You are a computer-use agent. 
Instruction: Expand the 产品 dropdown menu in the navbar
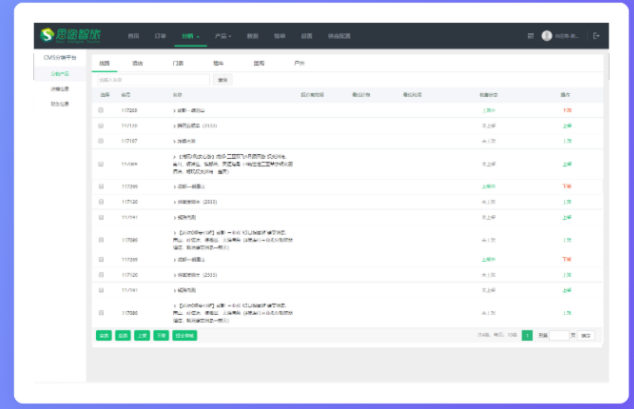click(222, 36)
